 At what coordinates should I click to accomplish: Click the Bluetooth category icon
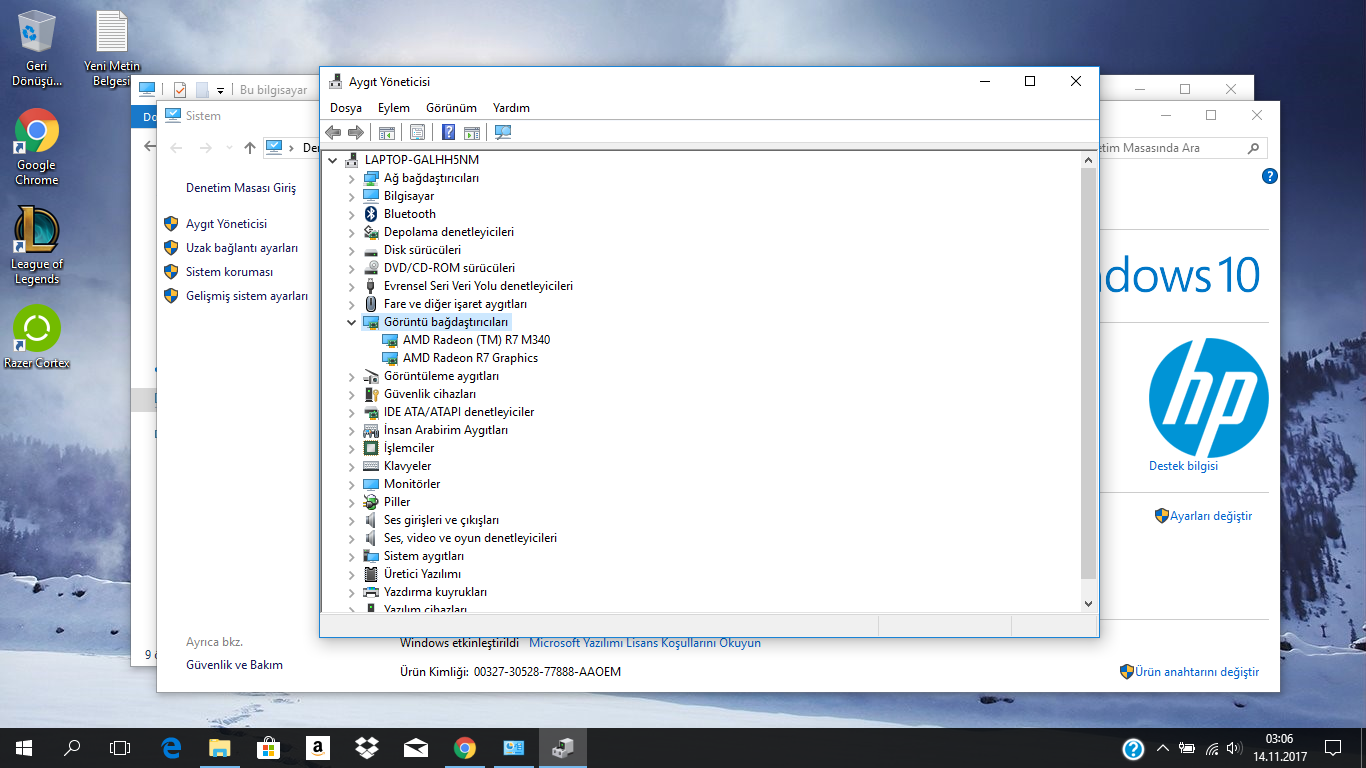(371, 214)
